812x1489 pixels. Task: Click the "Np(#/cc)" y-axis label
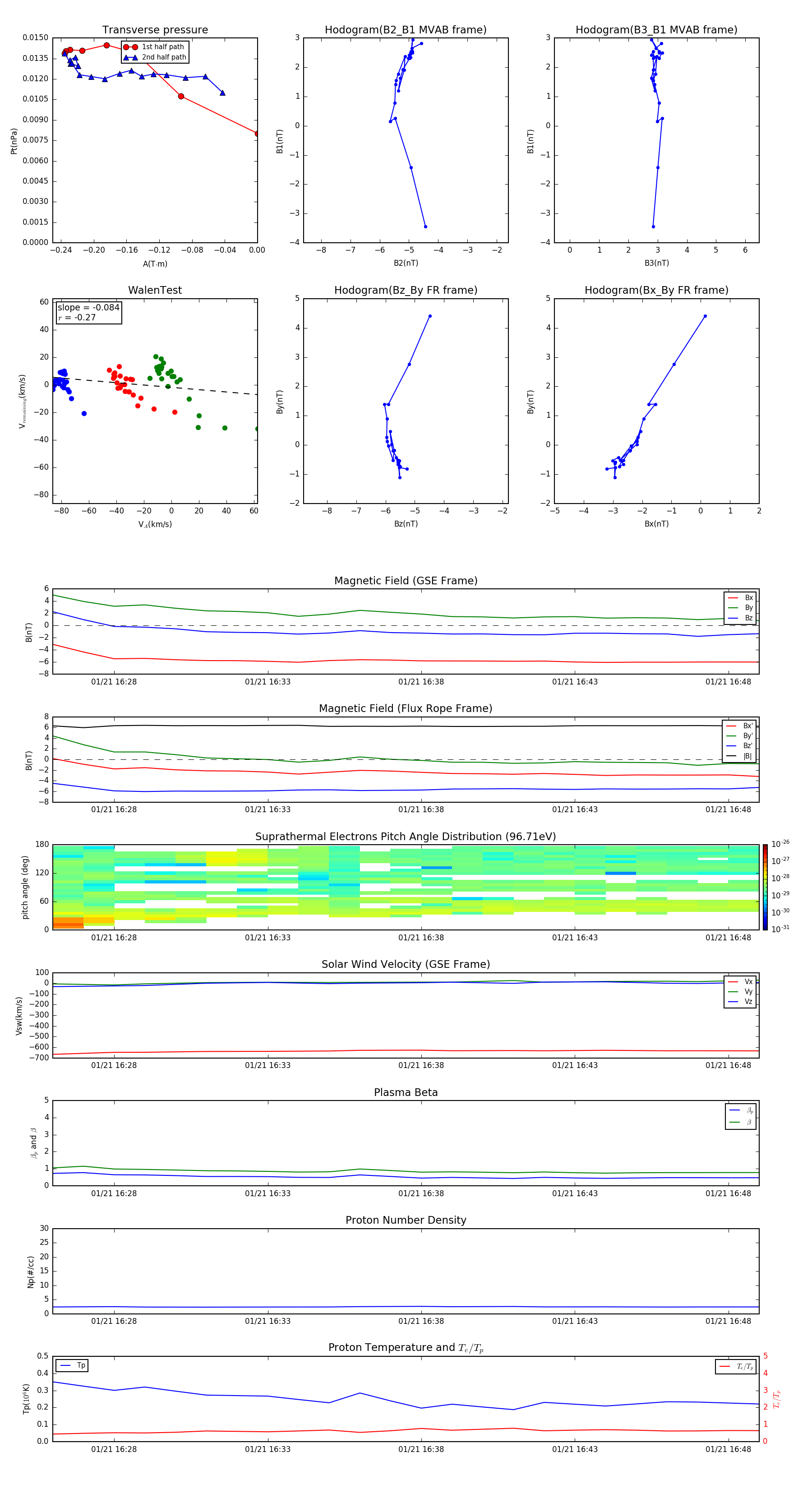coord(31,1272)
